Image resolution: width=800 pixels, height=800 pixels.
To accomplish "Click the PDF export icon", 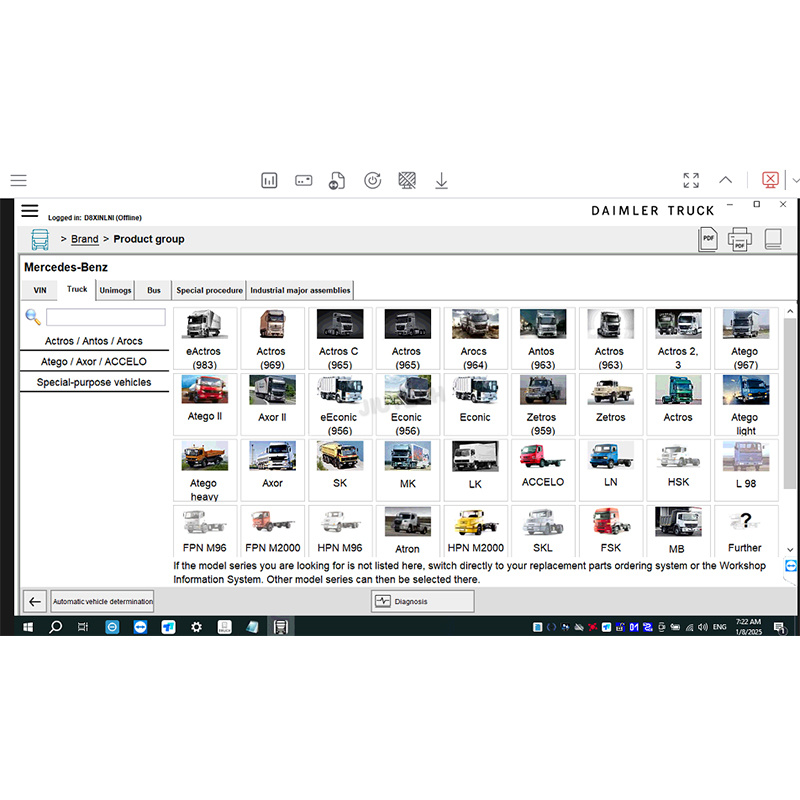I will [x=708, y=239].
